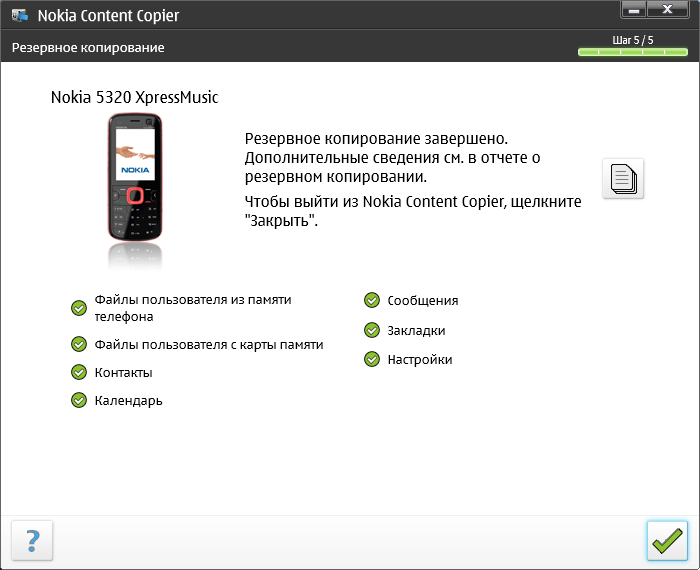Image resolution: width=700 pixels, height=570 pixels.
Task: Click the Шаг 5 / 5 progress bar
Action: pyautogui.click(x=633, y=52)
